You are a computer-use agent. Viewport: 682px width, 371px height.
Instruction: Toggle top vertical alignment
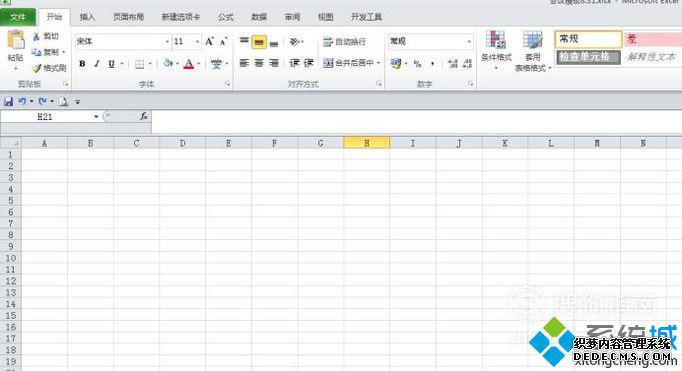click(x=244, y=42)
